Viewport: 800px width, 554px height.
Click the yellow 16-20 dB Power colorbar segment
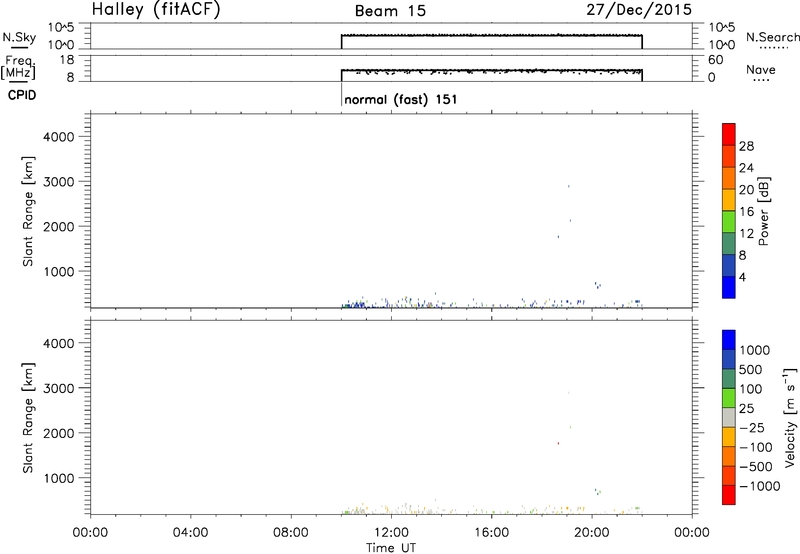729,199
